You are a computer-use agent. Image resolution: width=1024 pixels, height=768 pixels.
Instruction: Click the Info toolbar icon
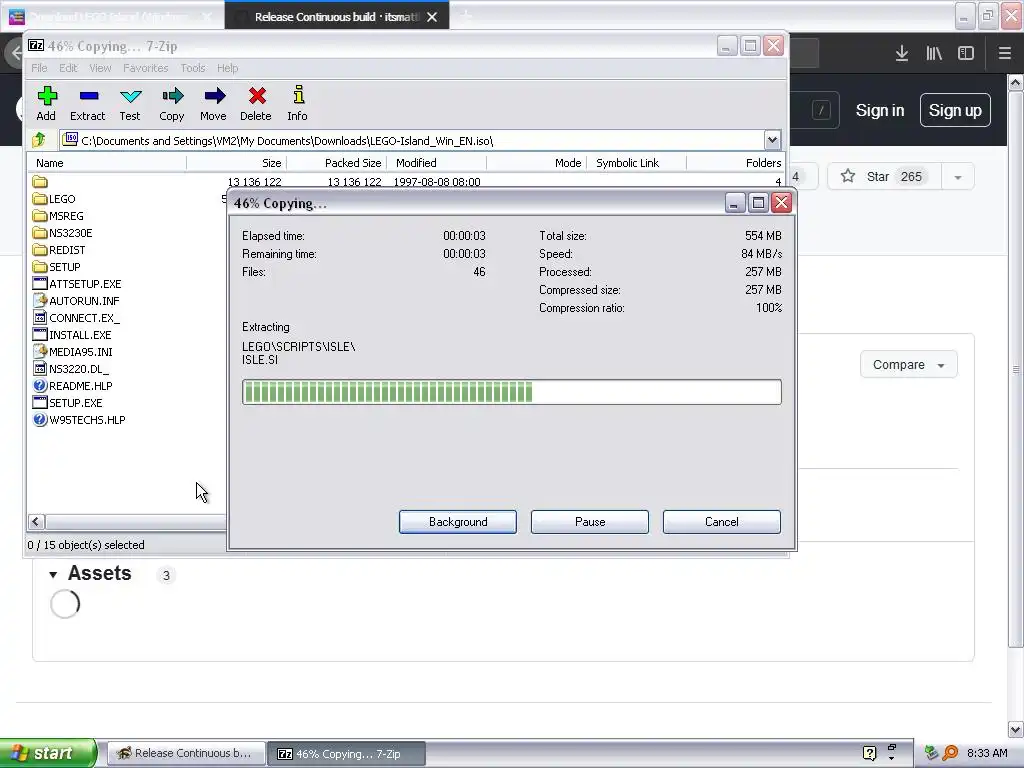coord(298,103)
